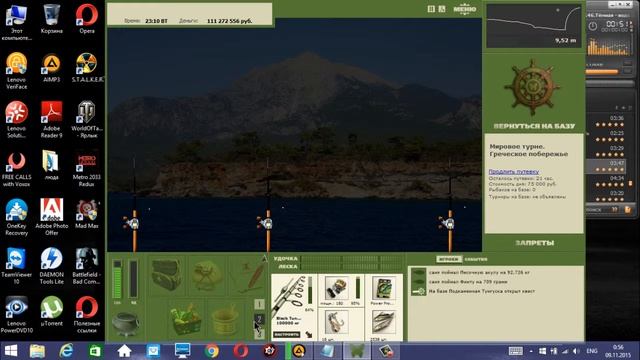The image size is (640, 360).
Task: Open the TeamViewer 10 desktop shortcut
Action: click(16, 266)
